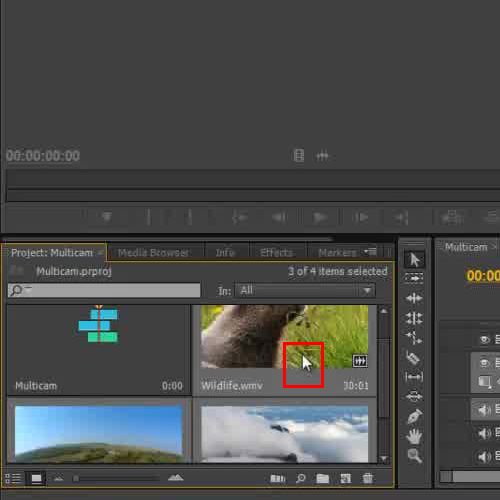Select the clouds clip thumbnail
This screenshot has width=500, height=500.
tap(285, 434)
